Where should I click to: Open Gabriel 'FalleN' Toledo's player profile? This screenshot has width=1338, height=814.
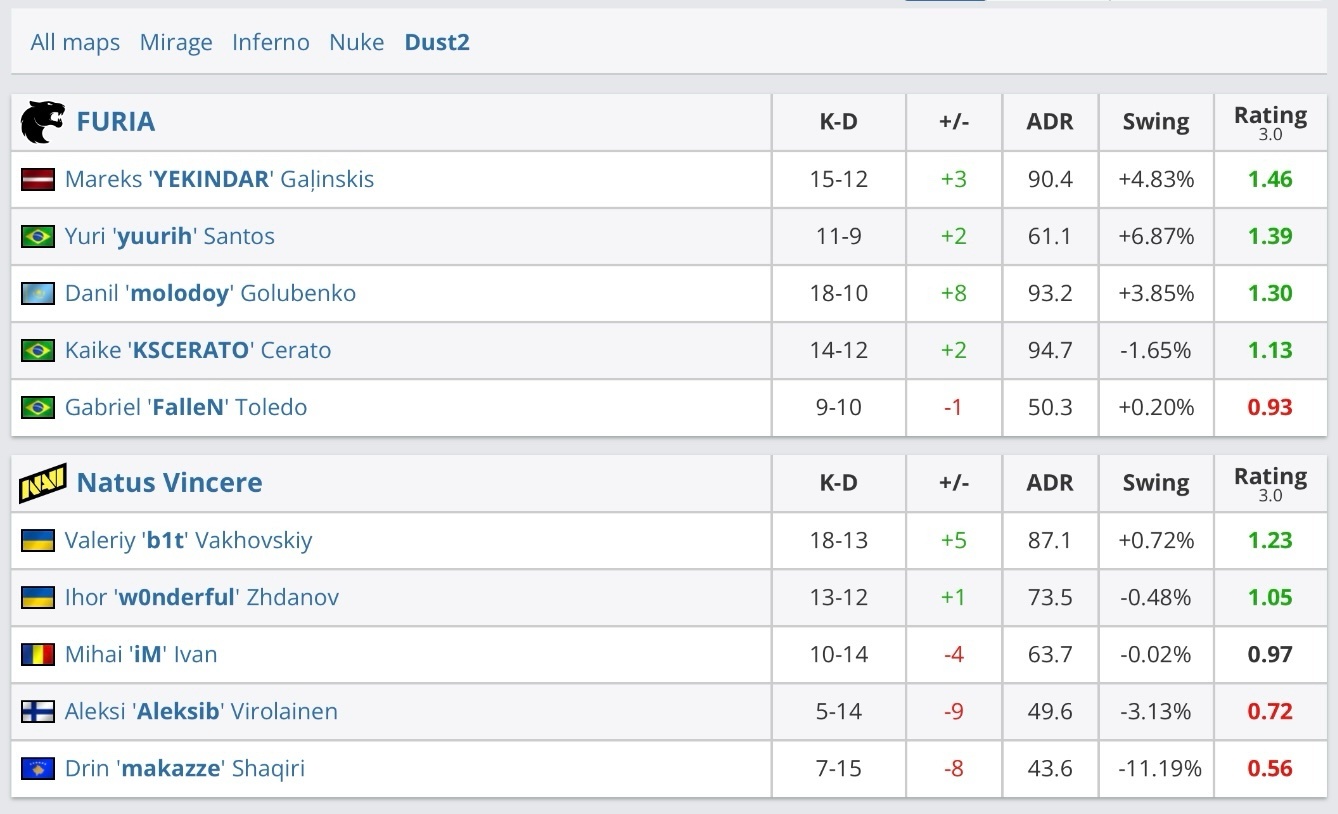(186, 407)
